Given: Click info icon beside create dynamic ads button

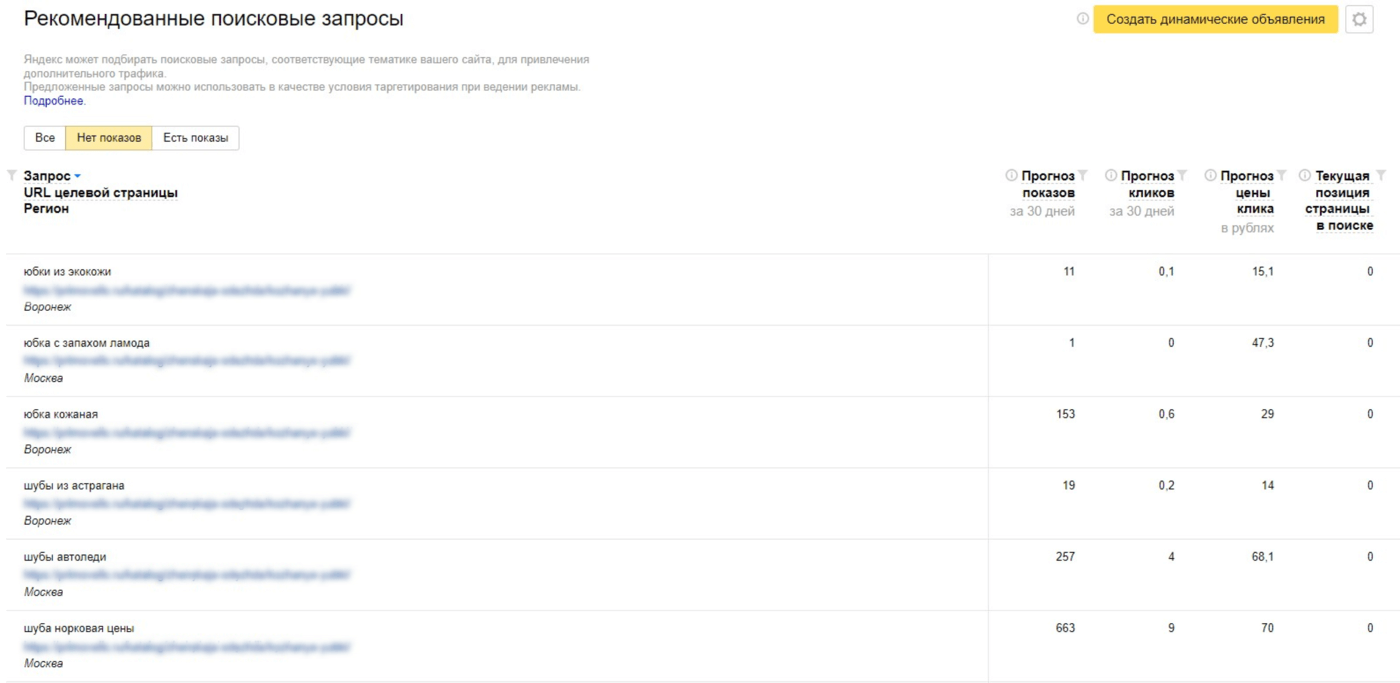Looking at the screenshot, I should point(1083,19).
